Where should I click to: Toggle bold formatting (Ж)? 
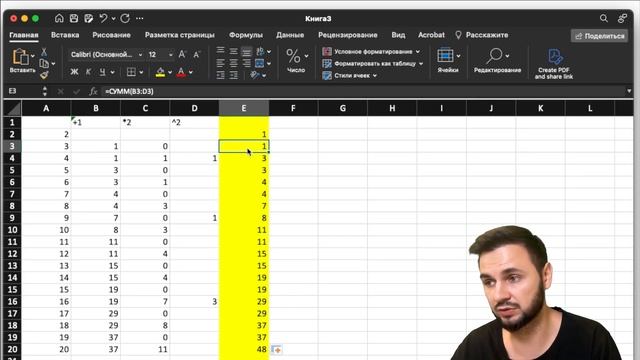(74, 72)
